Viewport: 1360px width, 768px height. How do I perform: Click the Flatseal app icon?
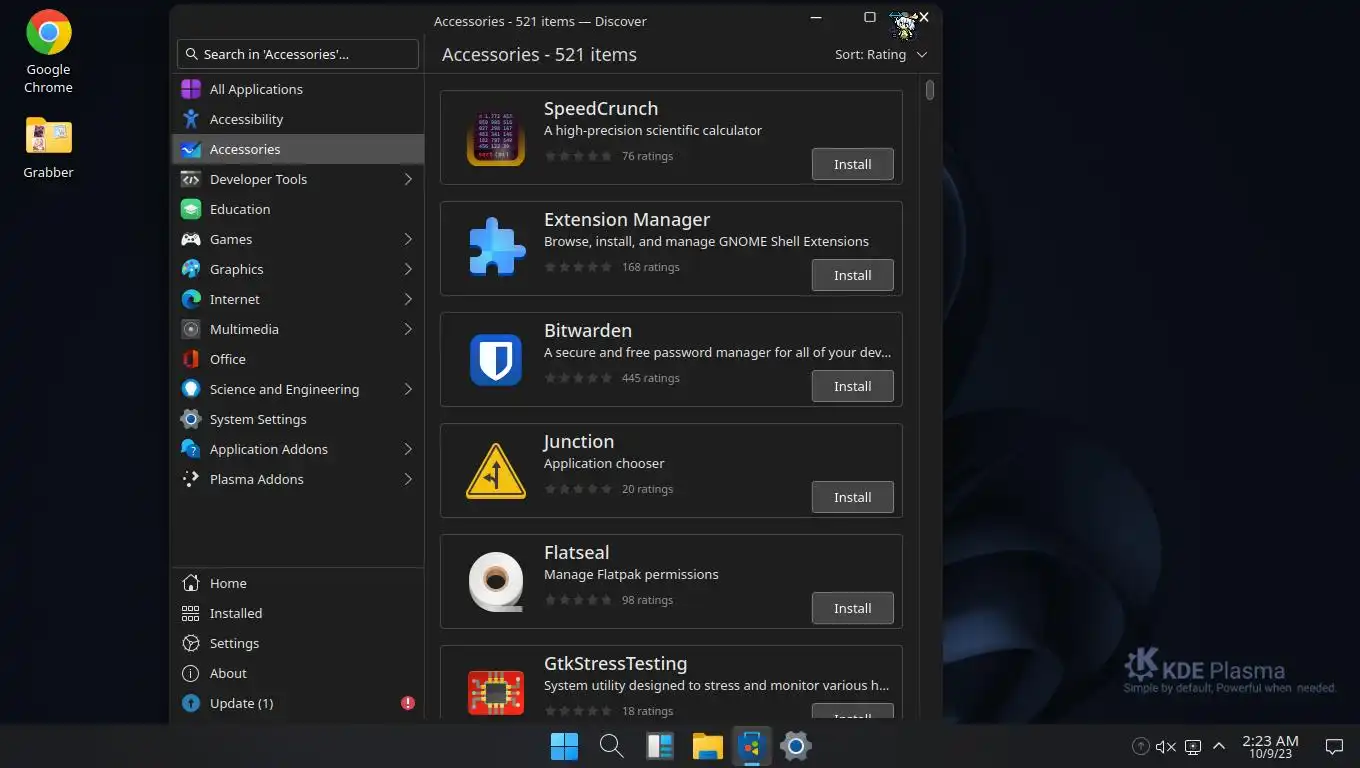pos(496,581)
